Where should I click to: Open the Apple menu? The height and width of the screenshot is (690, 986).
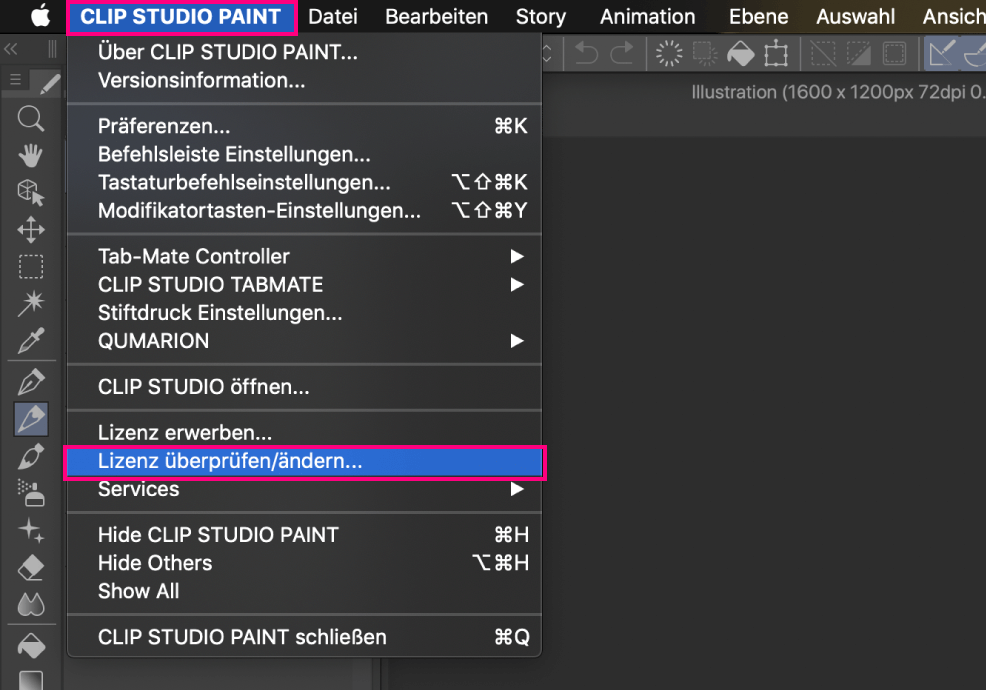pos(40,17)
